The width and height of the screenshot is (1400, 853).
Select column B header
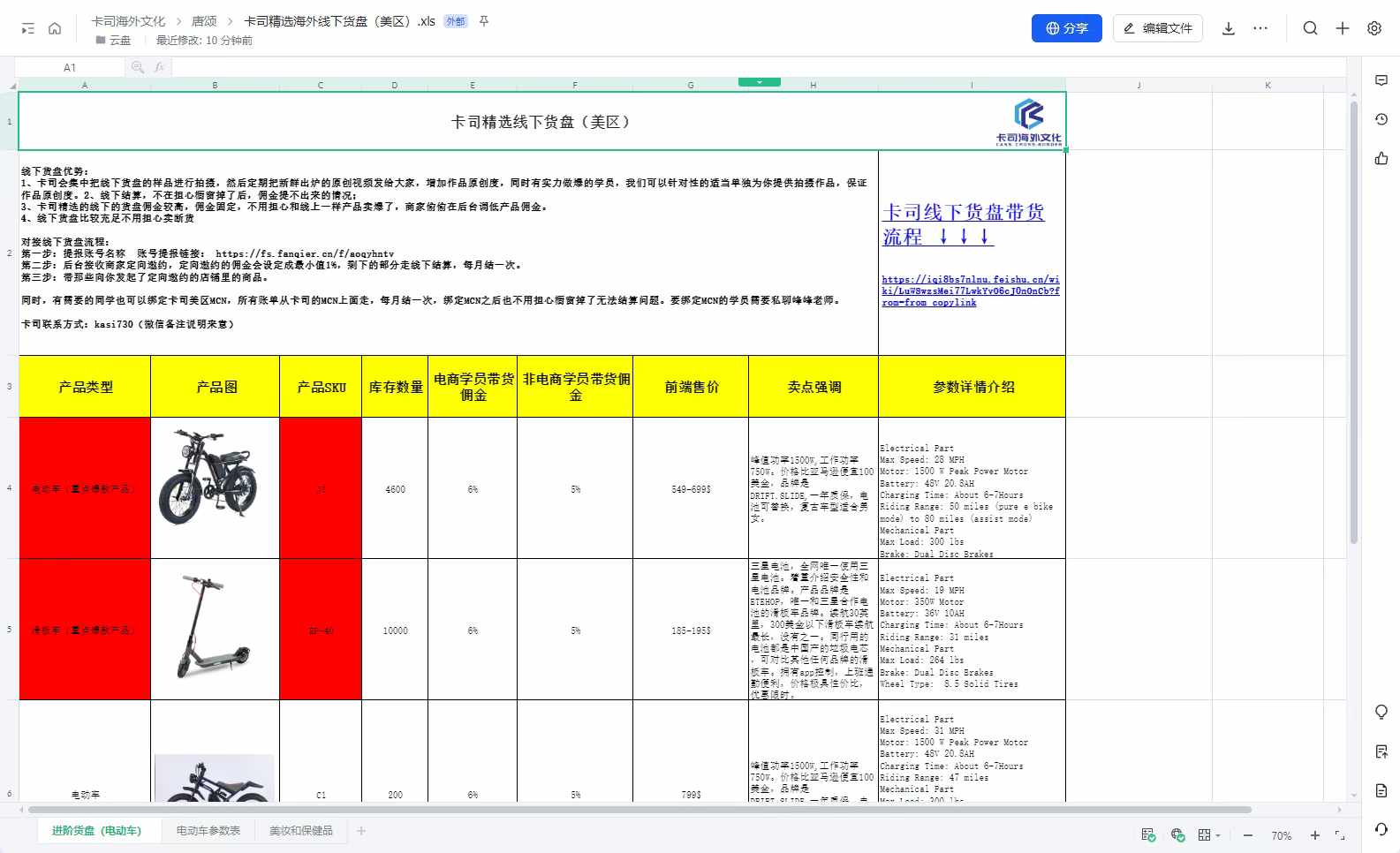[215, 86]
